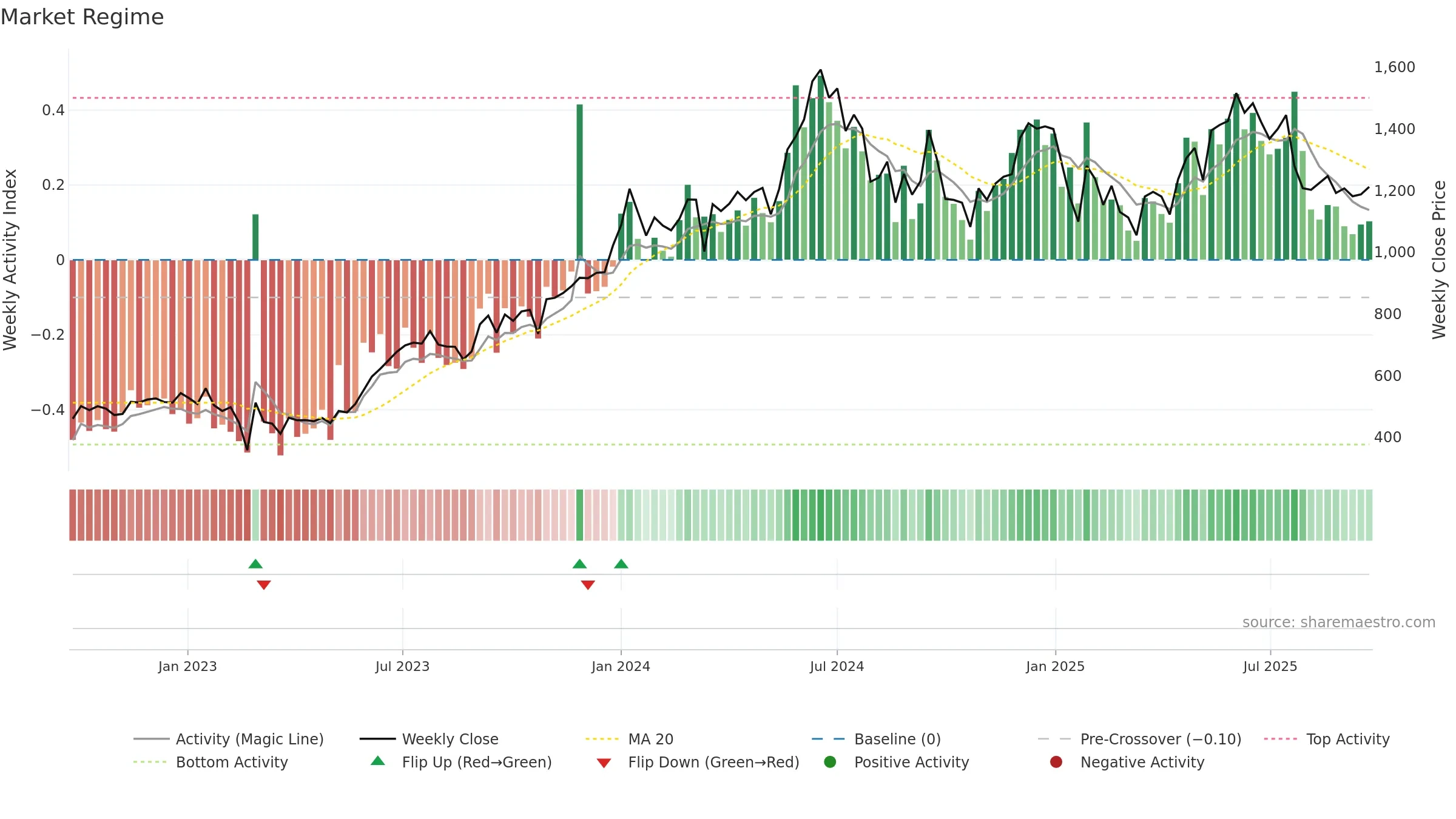Click the −0.4 activity axis tick label
This screenshot has height=819, width=1456.
48,410
